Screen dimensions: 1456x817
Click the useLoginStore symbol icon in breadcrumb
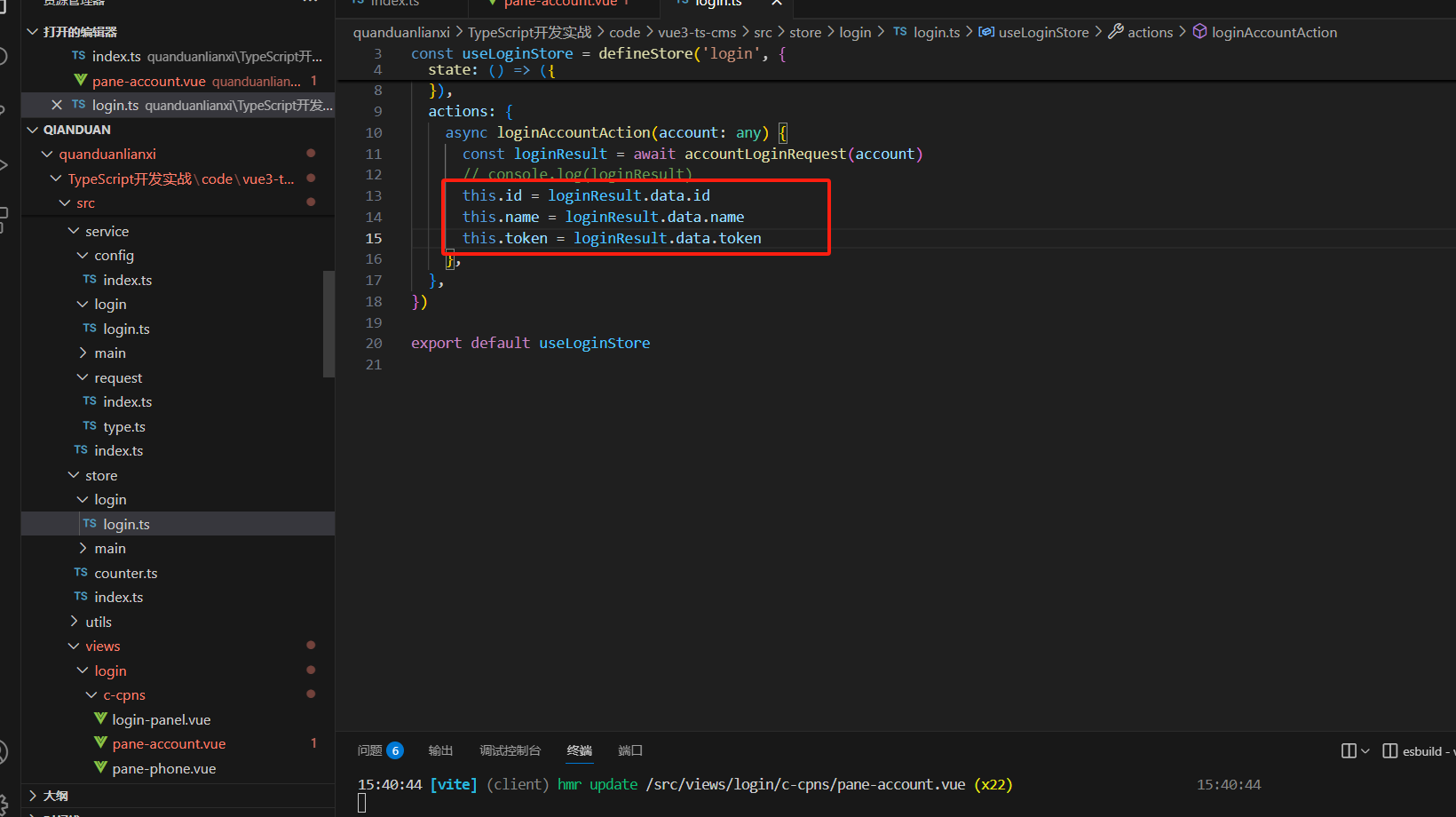(x=985, y=32)
